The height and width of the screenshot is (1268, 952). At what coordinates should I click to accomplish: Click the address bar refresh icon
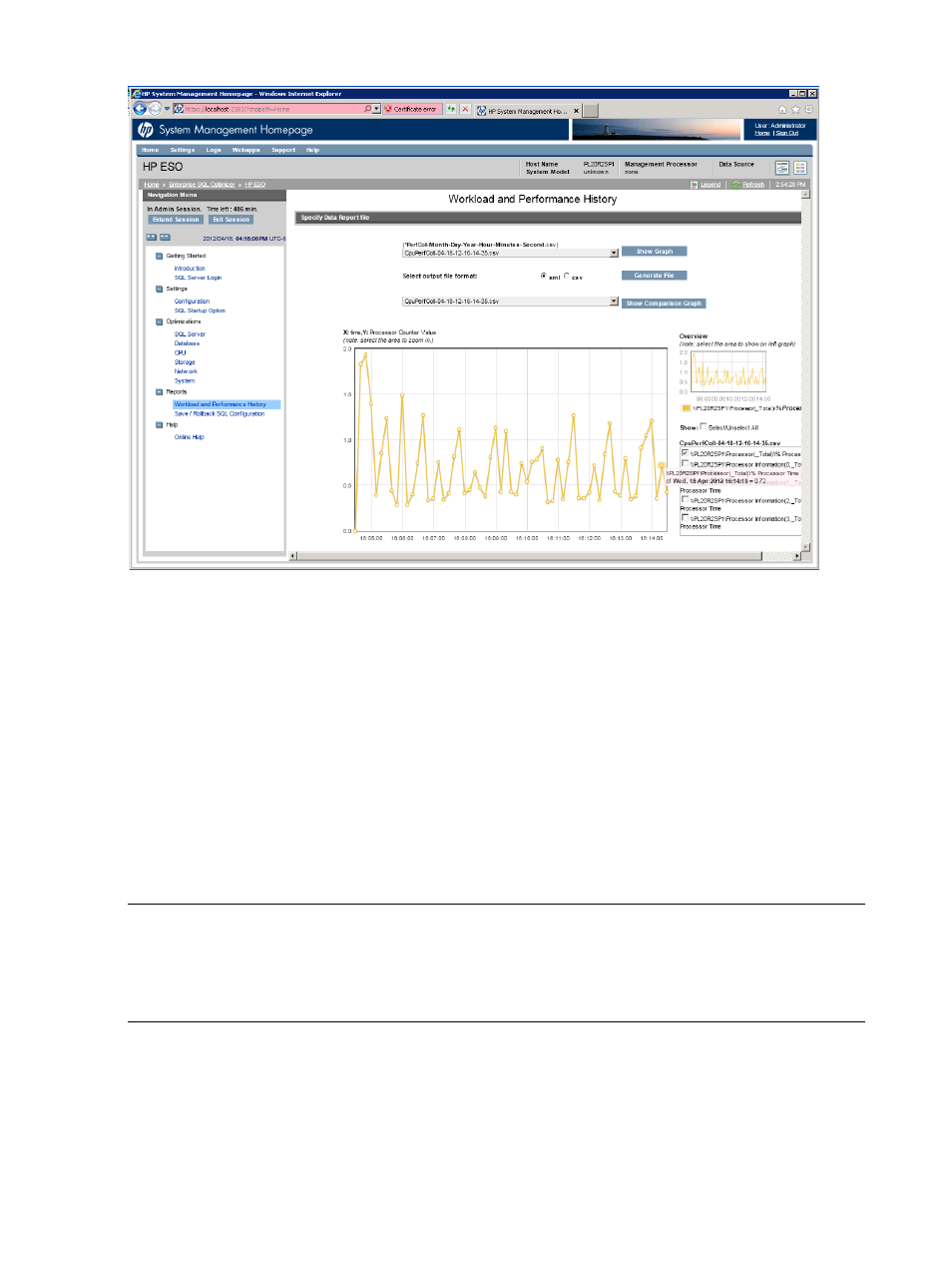point(451,109)
